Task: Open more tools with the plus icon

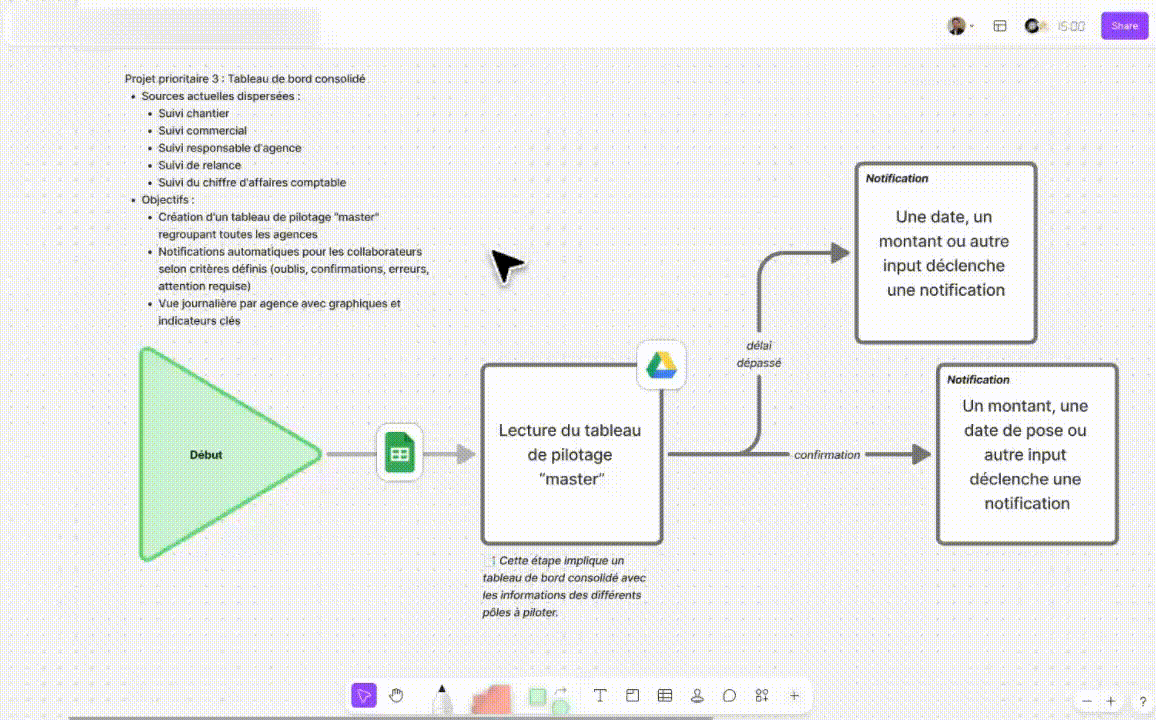Action: (794, 695)
